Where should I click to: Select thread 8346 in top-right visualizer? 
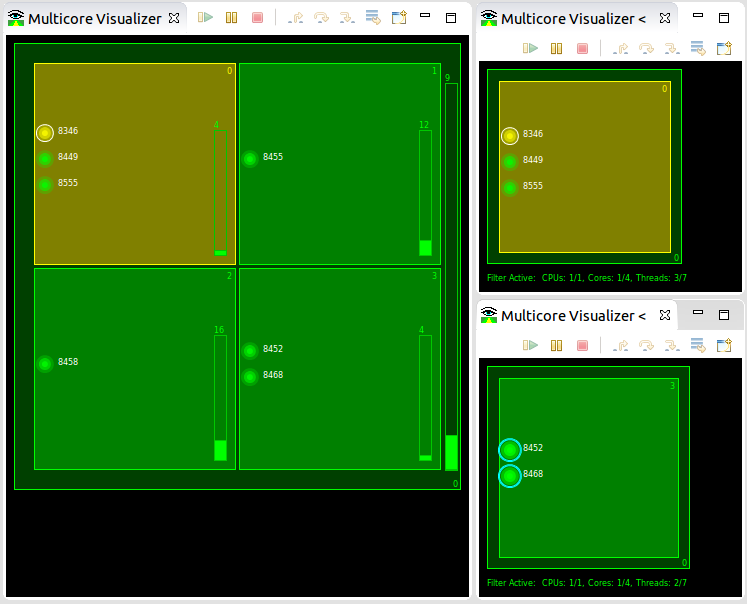510,136
